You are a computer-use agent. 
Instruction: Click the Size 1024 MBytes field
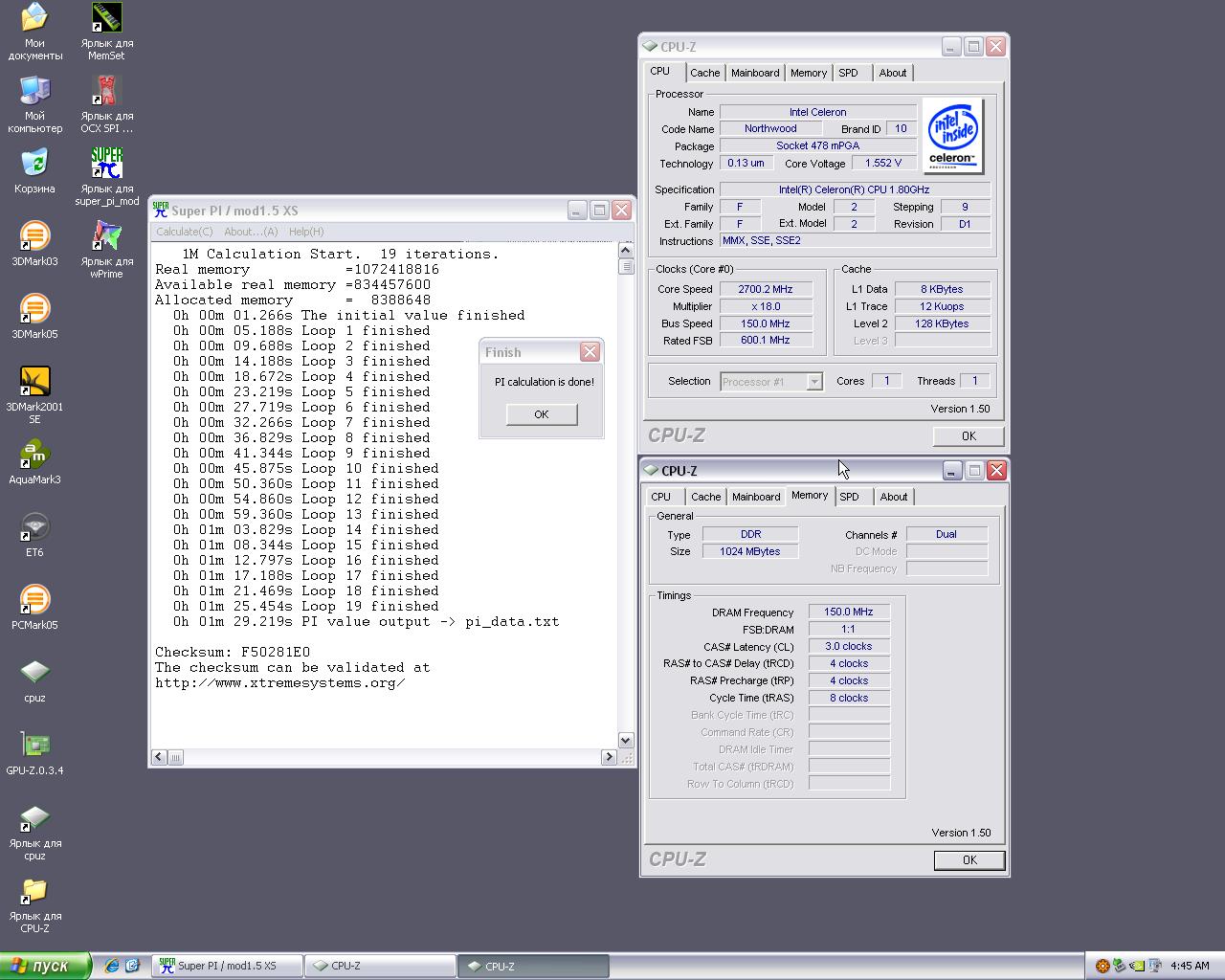coord(750,551)
